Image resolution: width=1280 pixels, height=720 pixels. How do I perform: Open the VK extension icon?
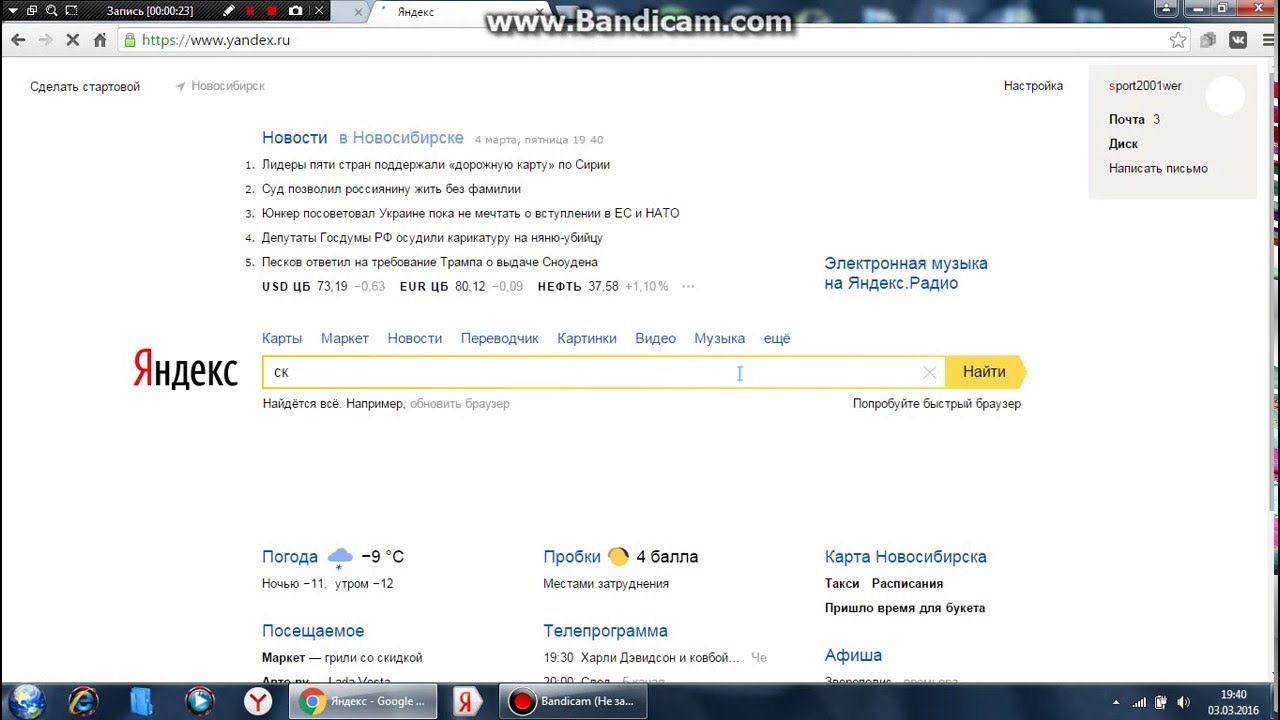point(1238,40)
